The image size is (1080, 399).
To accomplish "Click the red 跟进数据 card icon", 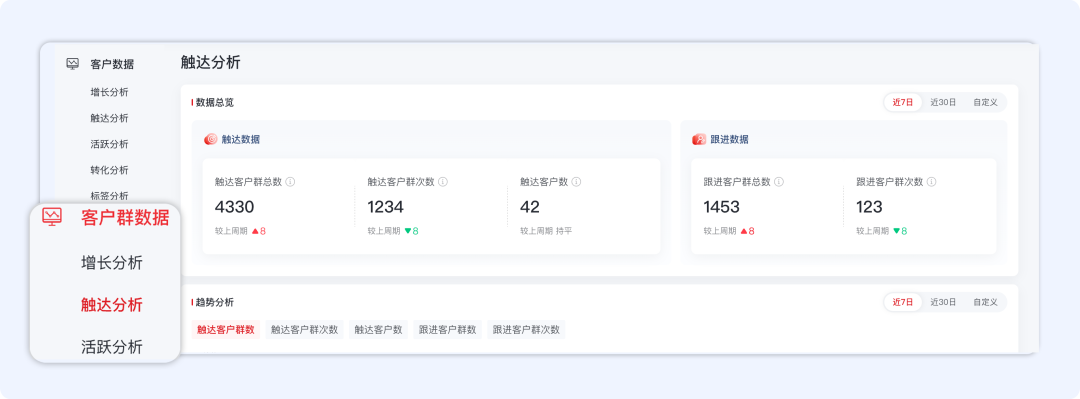I will click(699, 139).
